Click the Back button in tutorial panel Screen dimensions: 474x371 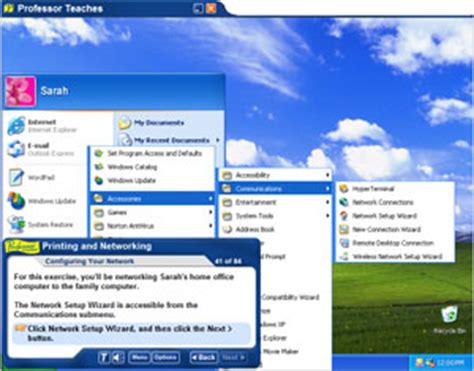coord(203,358)
